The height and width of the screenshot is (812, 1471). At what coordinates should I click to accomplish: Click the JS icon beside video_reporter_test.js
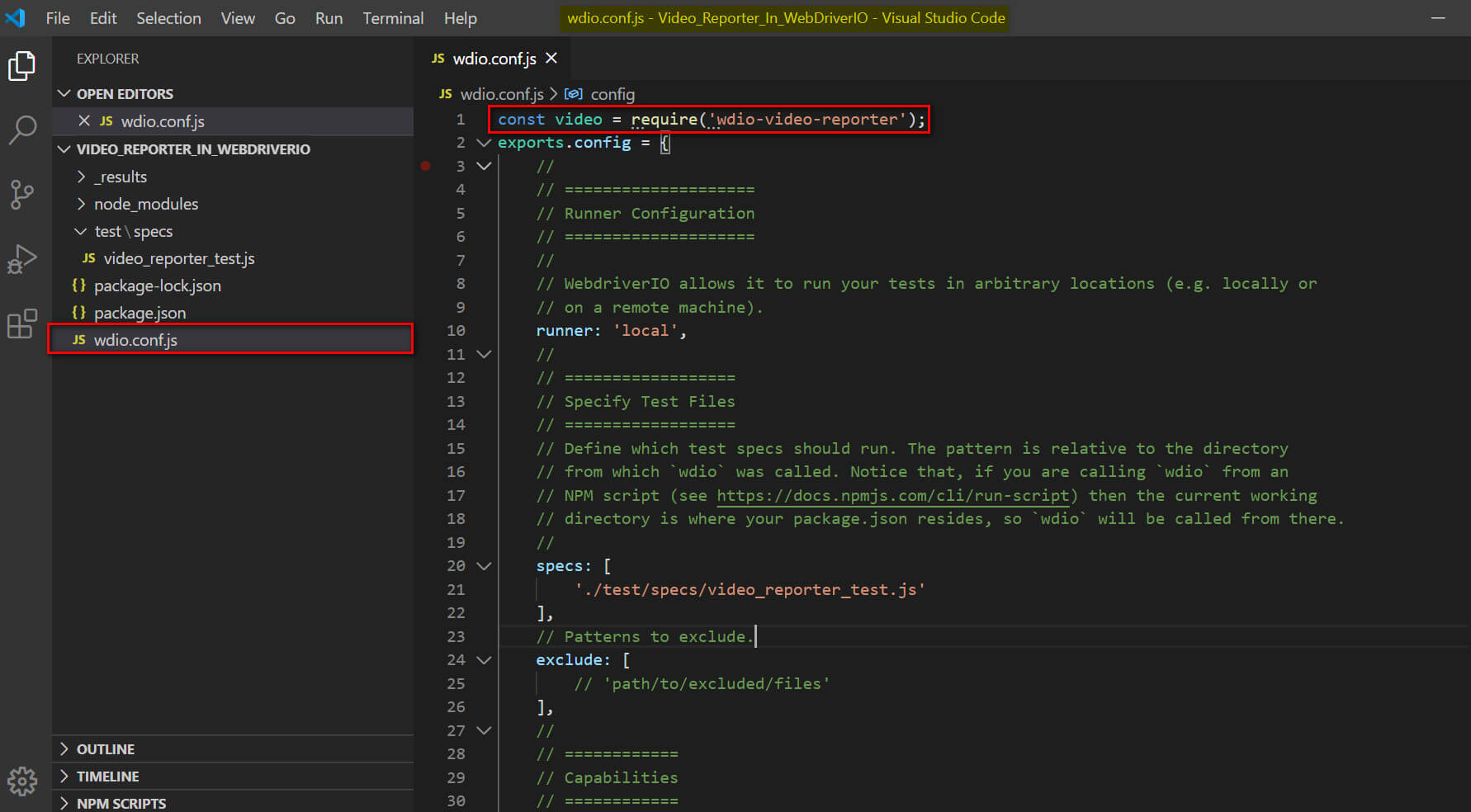(x=89, y=258)
